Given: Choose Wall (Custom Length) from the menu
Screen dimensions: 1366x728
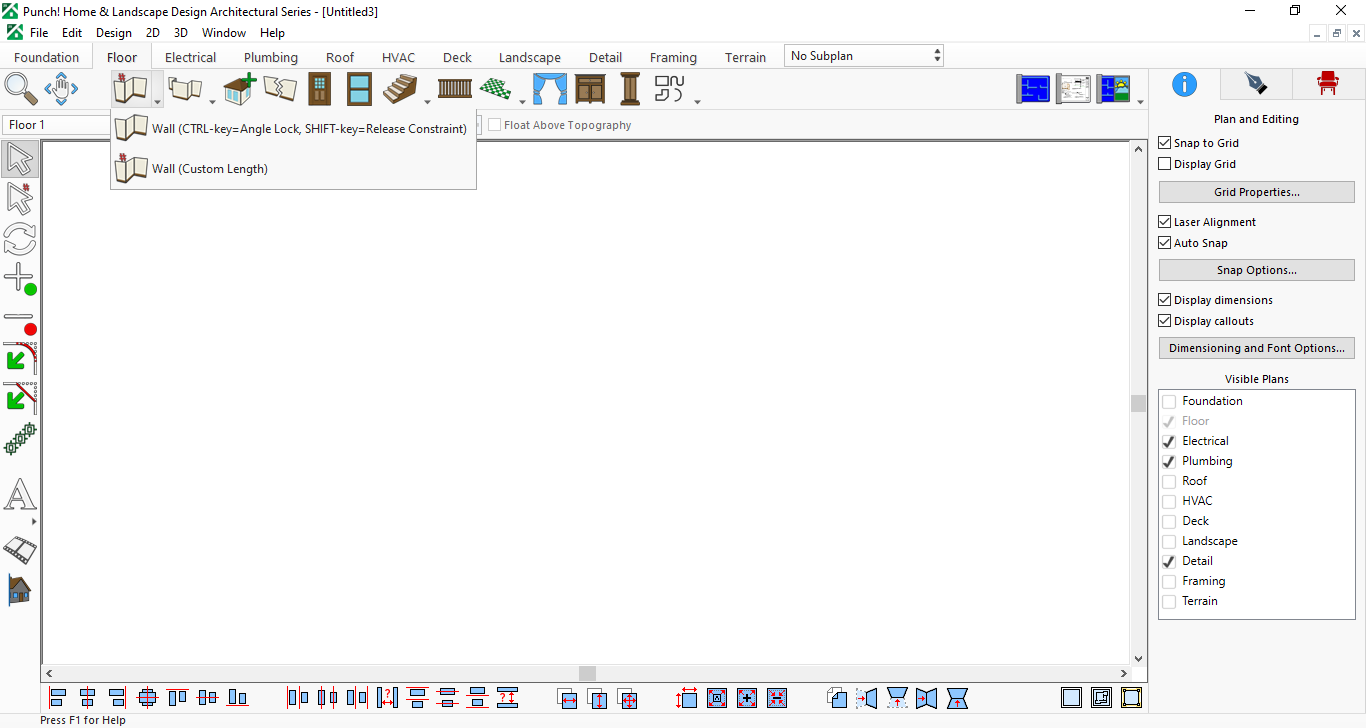Looking at the screenshot, I should coord(293,169).
